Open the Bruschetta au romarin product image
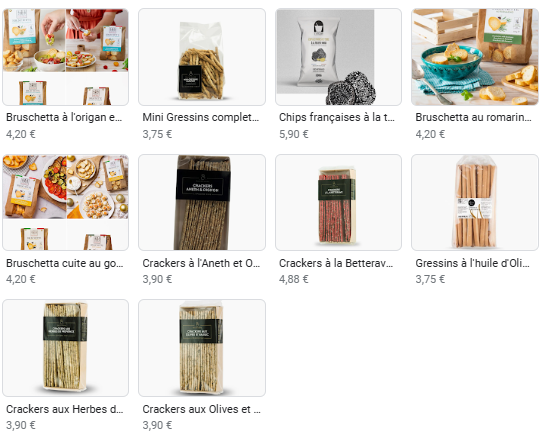Image resolution: width=544 pixels, height=434 pixels. pos(475,57)
